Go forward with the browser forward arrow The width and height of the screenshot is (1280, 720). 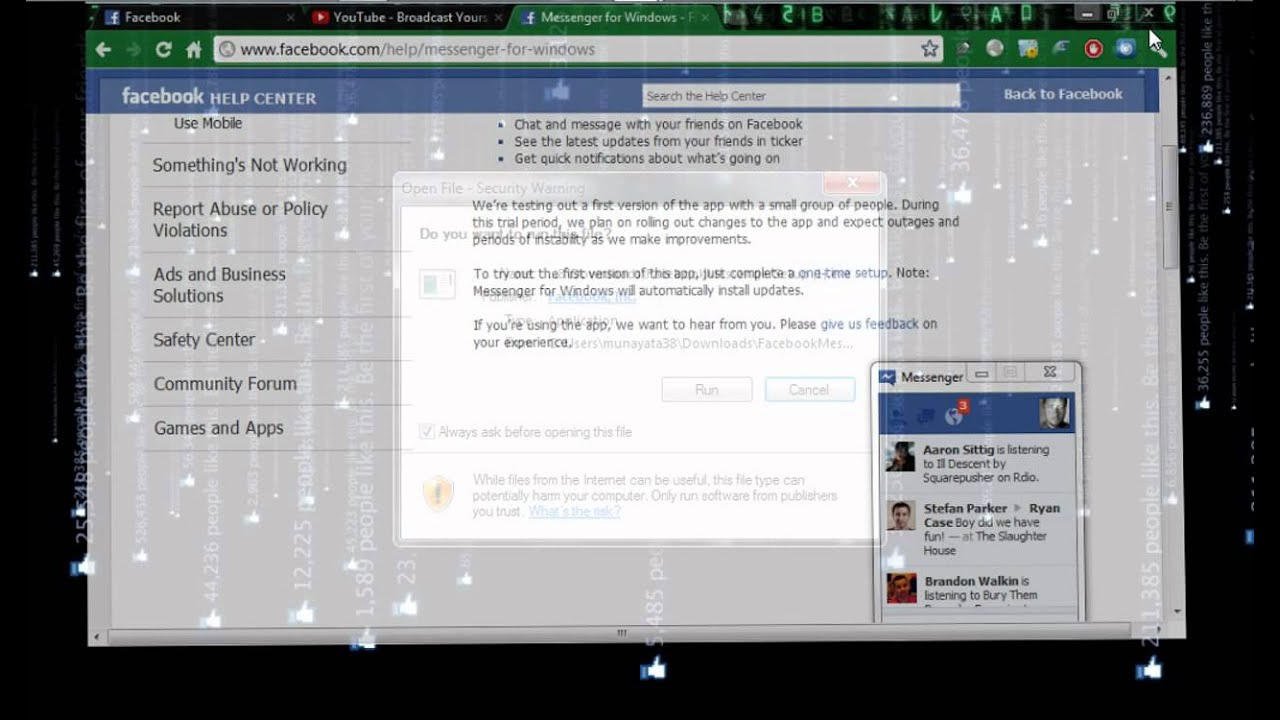point(133,49)
